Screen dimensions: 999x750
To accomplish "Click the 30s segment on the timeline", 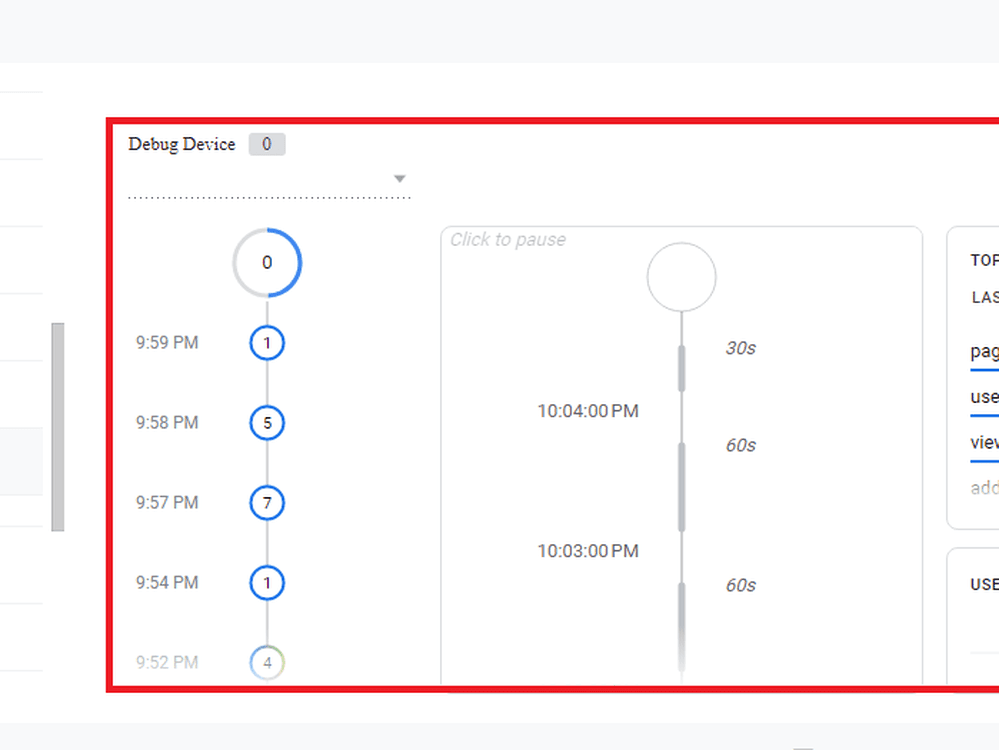I will coord(682,368).
